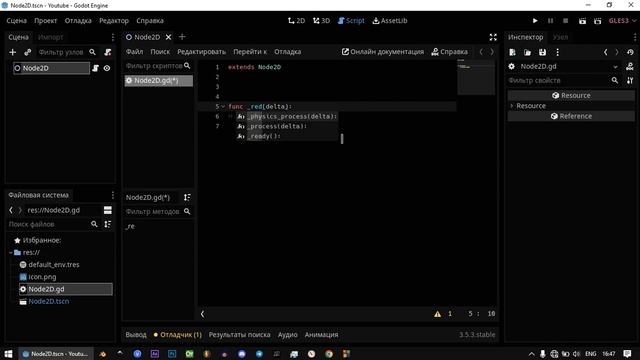Load resource icon in Inspector
Screen dimensions: 640x360
[x=527, y=52]
